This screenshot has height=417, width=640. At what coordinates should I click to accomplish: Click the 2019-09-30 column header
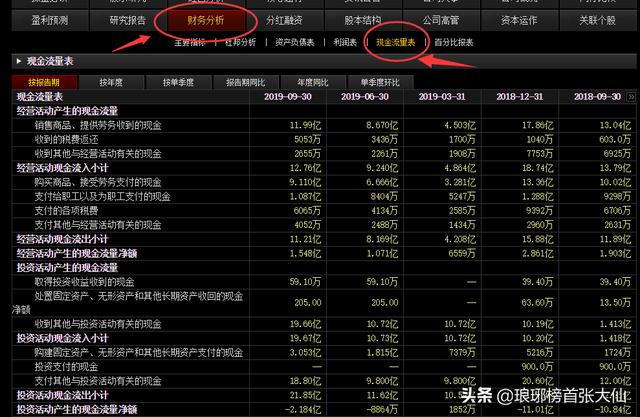coord(288,97)
